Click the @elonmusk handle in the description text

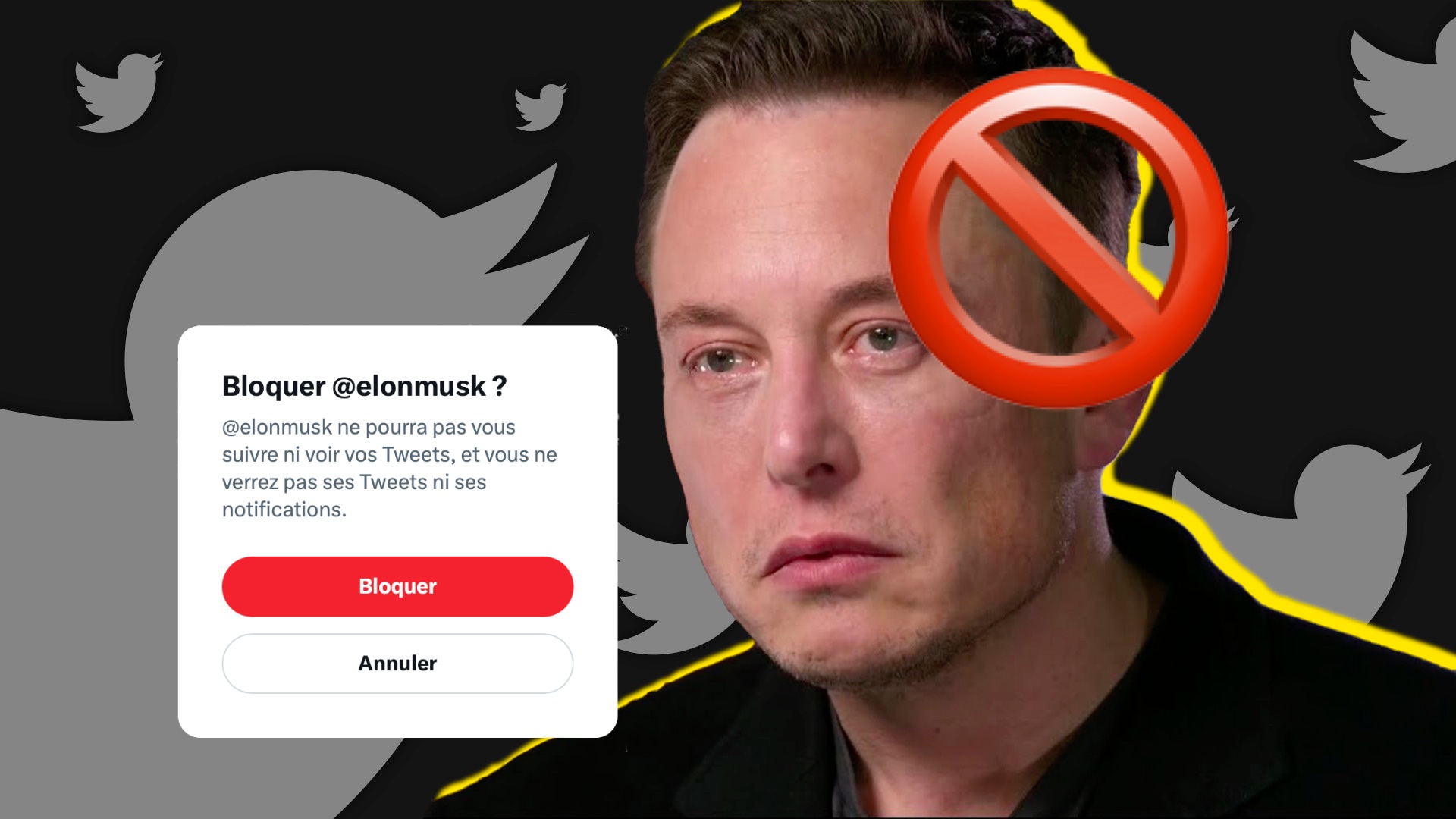point(277,428)
